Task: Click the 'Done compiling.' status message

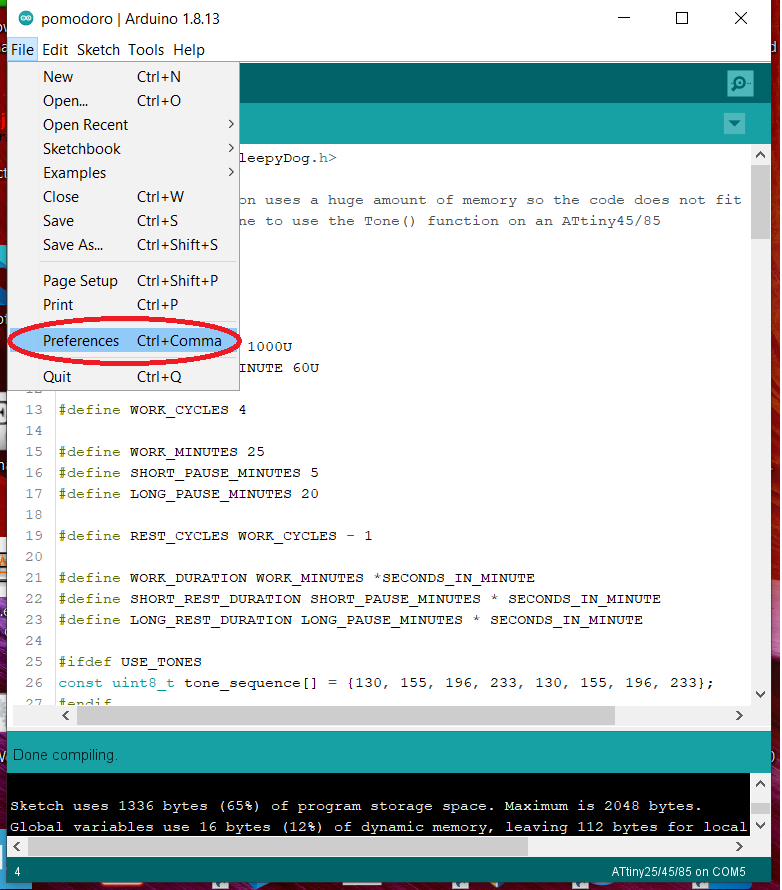Action: tap(65, 755)
